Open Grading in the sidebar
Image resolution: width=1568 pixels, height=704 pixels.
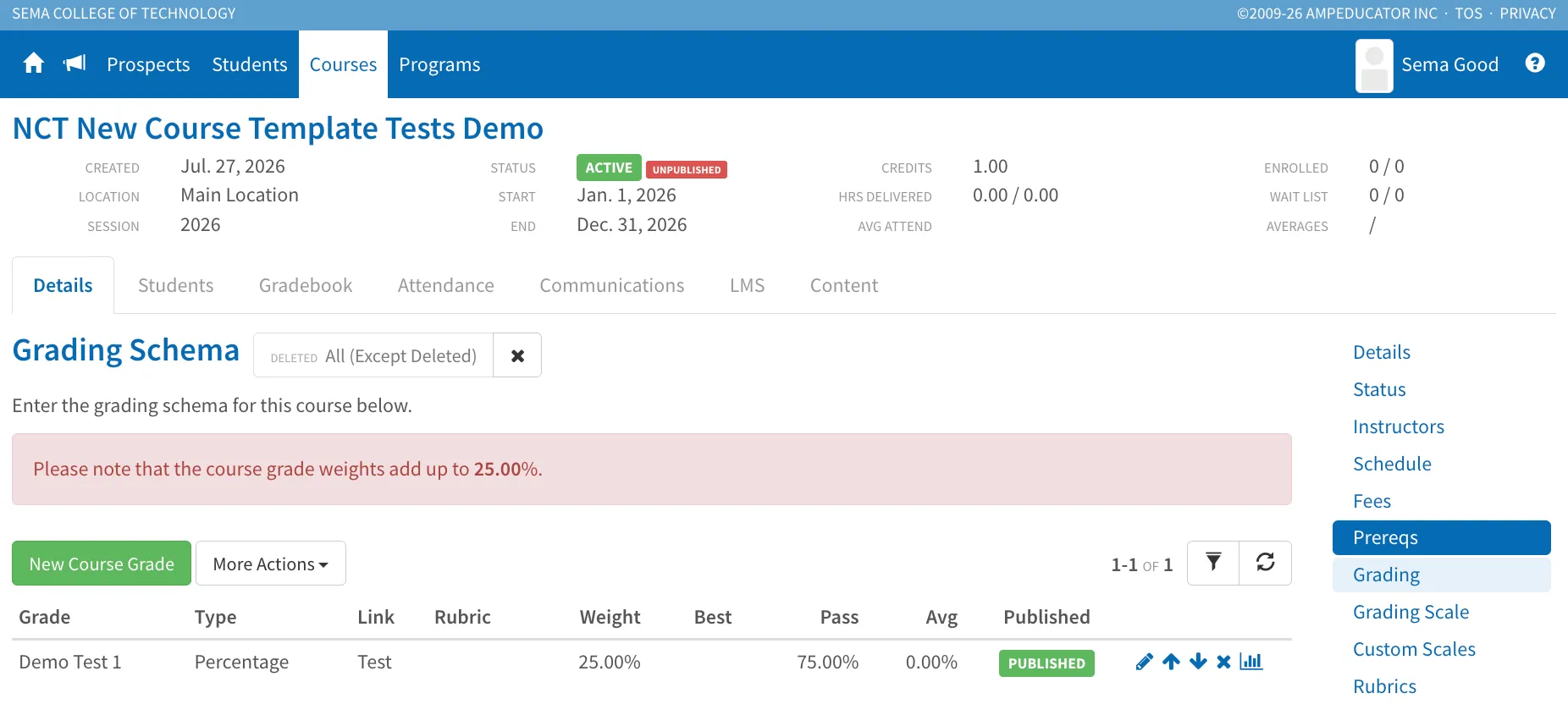[x=1441, y=575]
